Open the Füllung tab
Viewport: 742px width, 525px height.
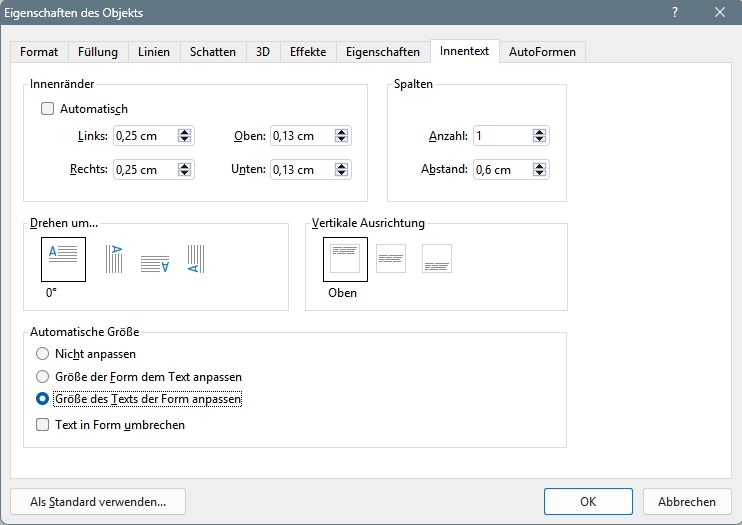click(x=98, y=52)
